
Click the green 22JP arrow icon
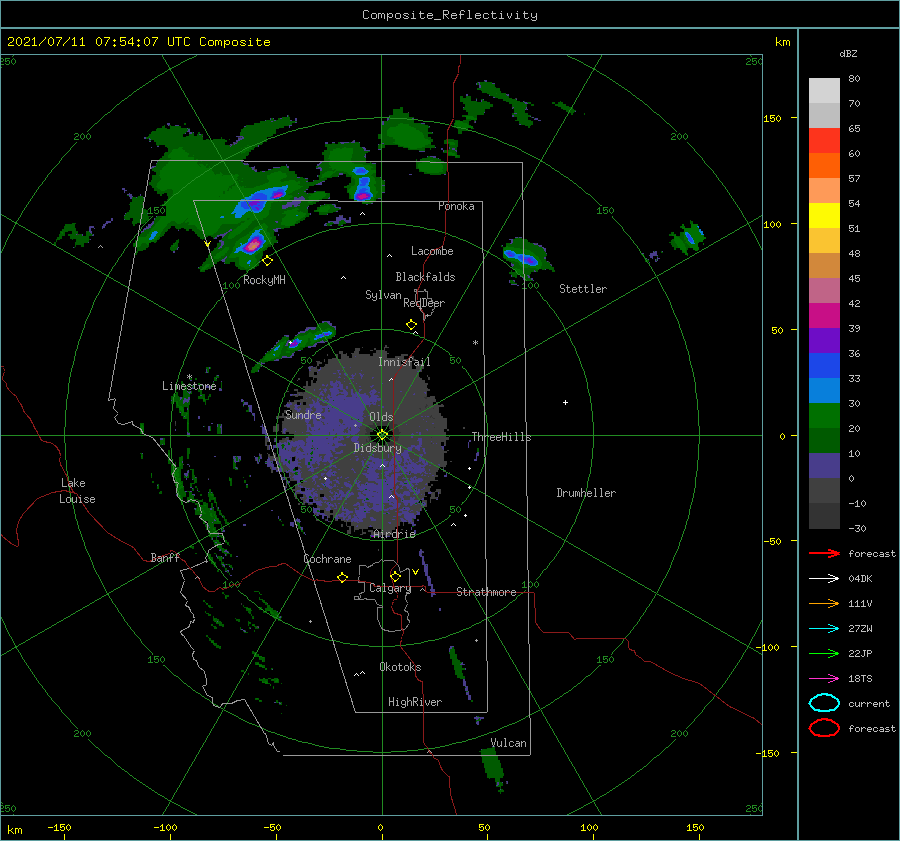824,653
